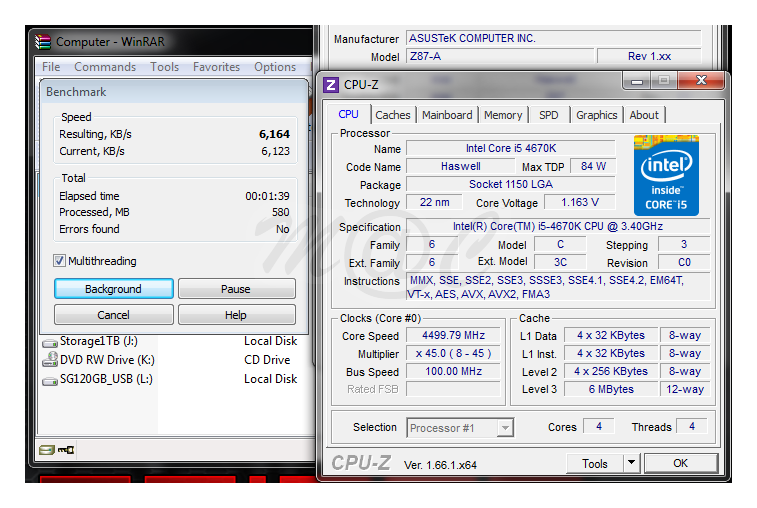Click the 84 W Max TDP value
This screenshot has height=508, width=757.
coord(593,167)
